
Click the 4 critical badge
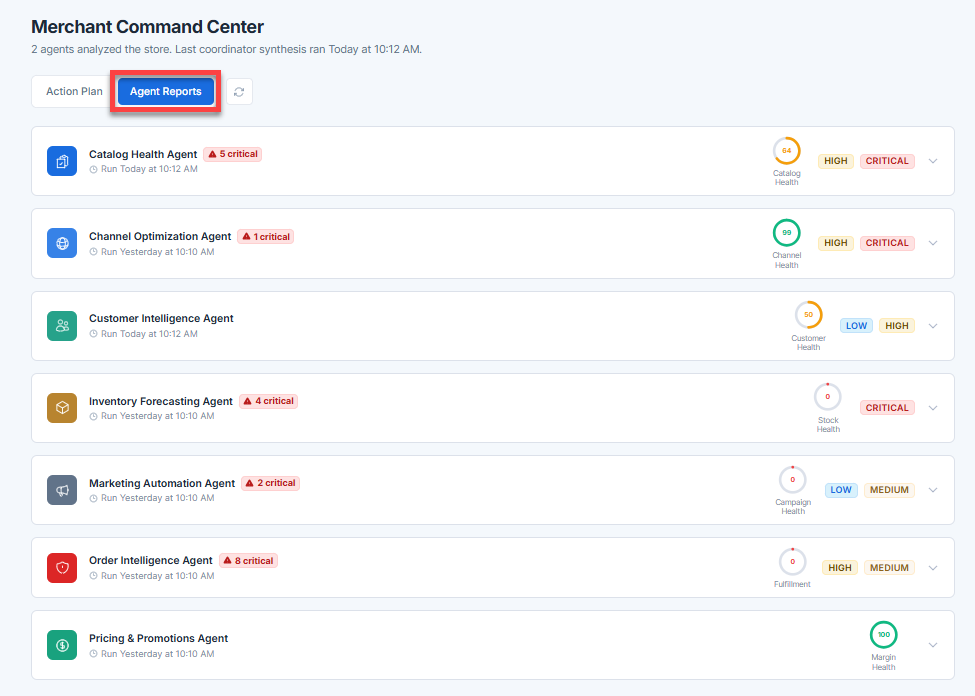(269, 401)
